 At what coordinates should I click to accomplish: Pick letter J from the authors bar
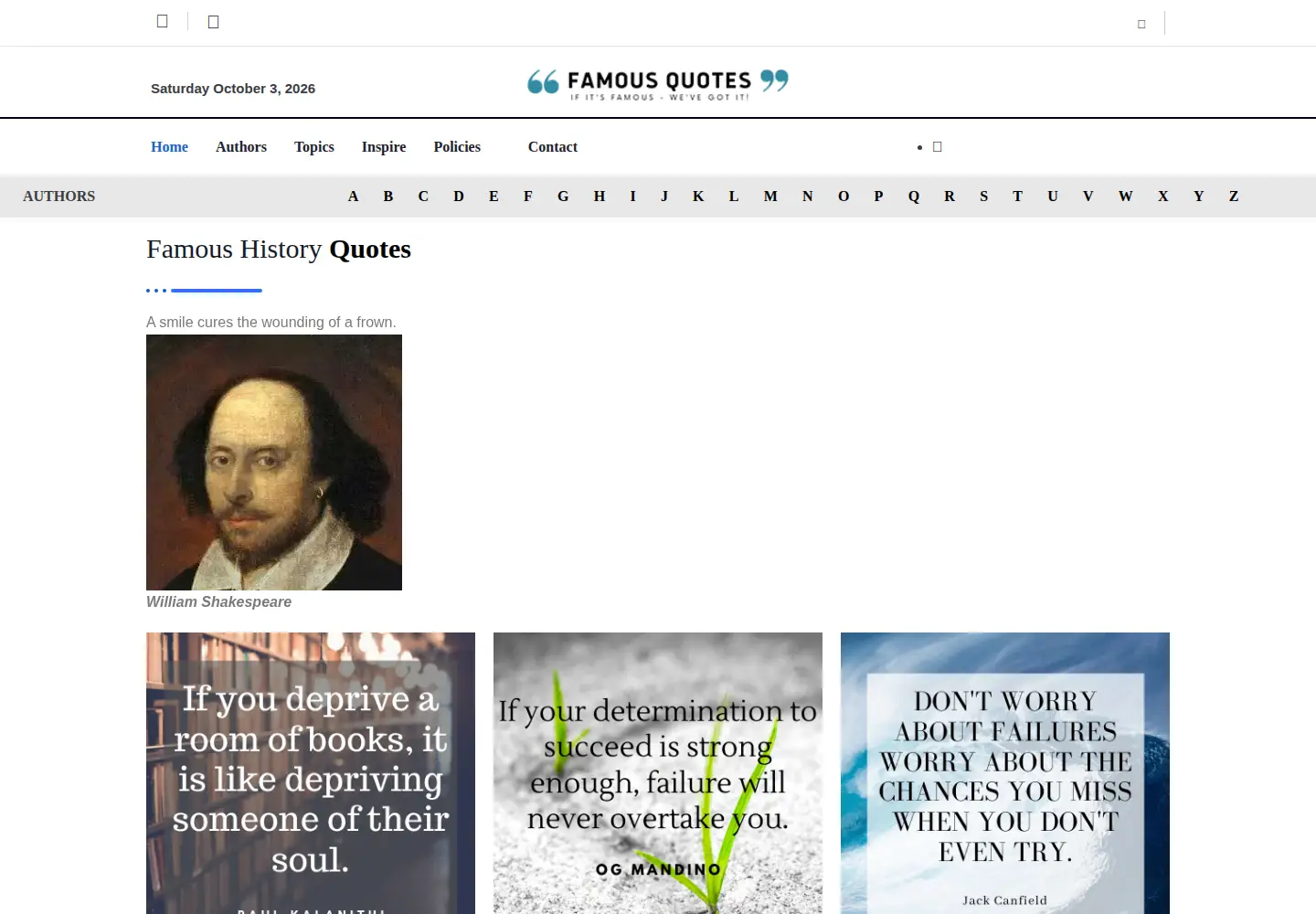[664, 197]
